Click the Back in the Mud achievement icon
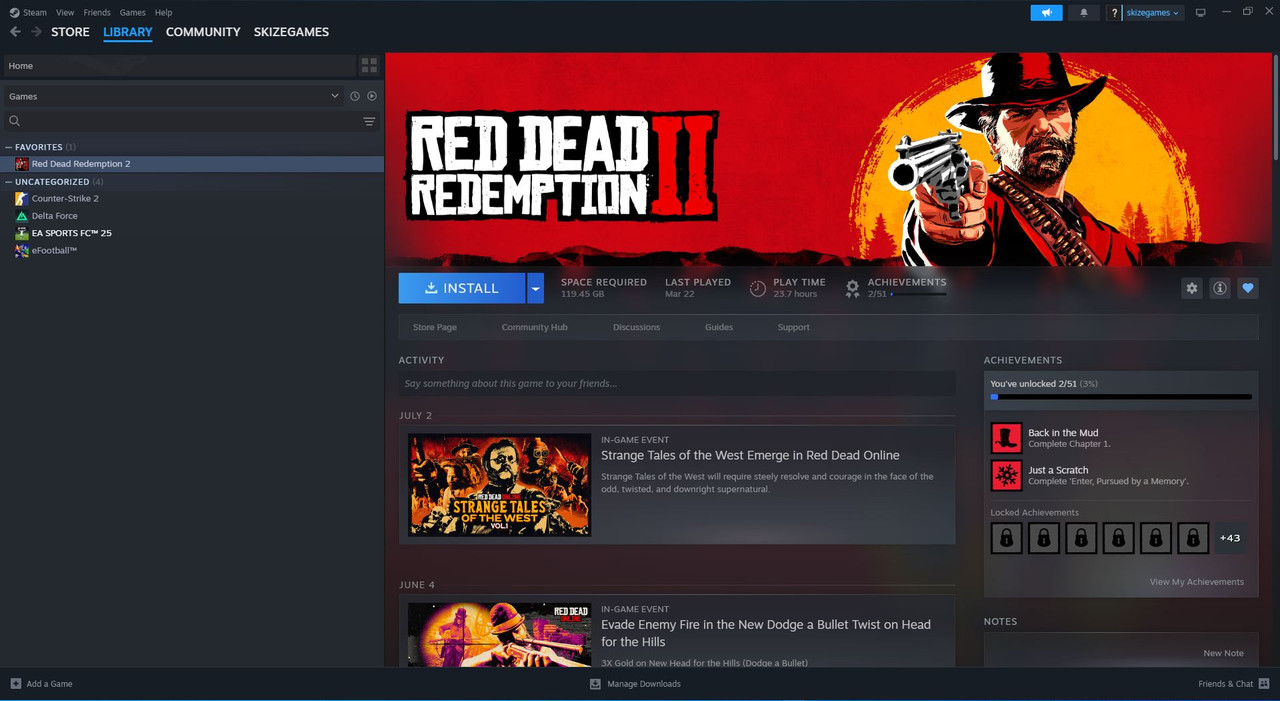1280x701 pixels. 1006,438
